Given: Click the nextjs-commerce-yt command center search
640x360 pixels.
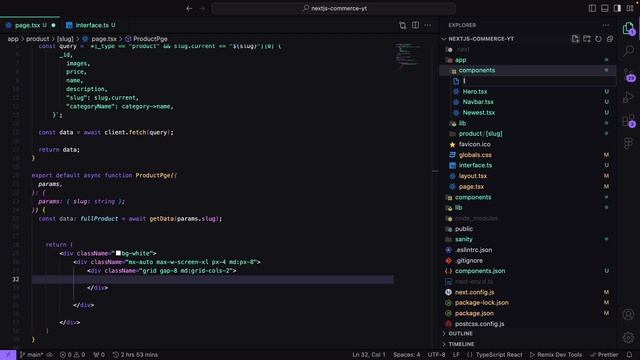Looking at the screenshot, I should coord(334,8).
